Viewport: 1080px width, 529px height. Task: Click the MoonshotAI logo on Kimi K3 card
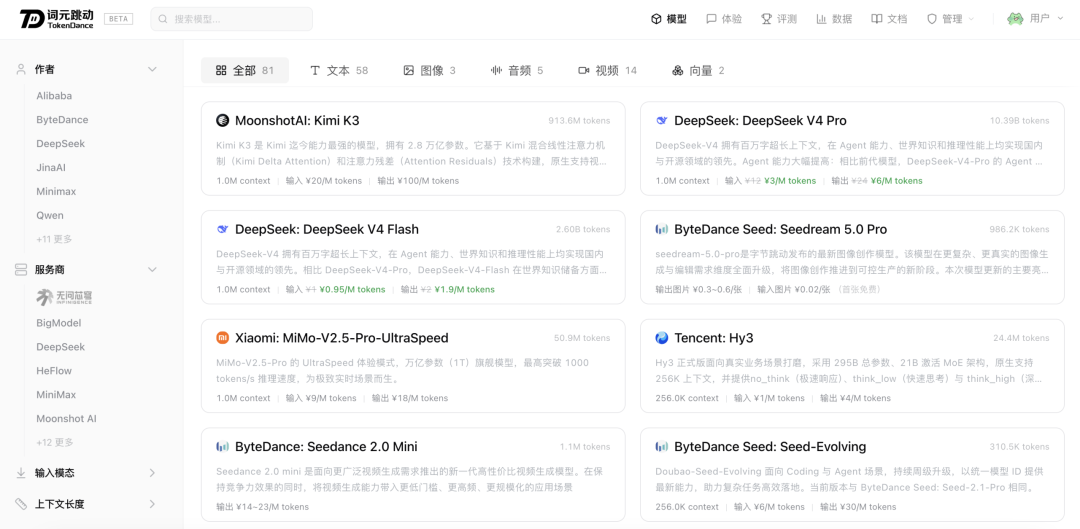(x=222, y=121)
